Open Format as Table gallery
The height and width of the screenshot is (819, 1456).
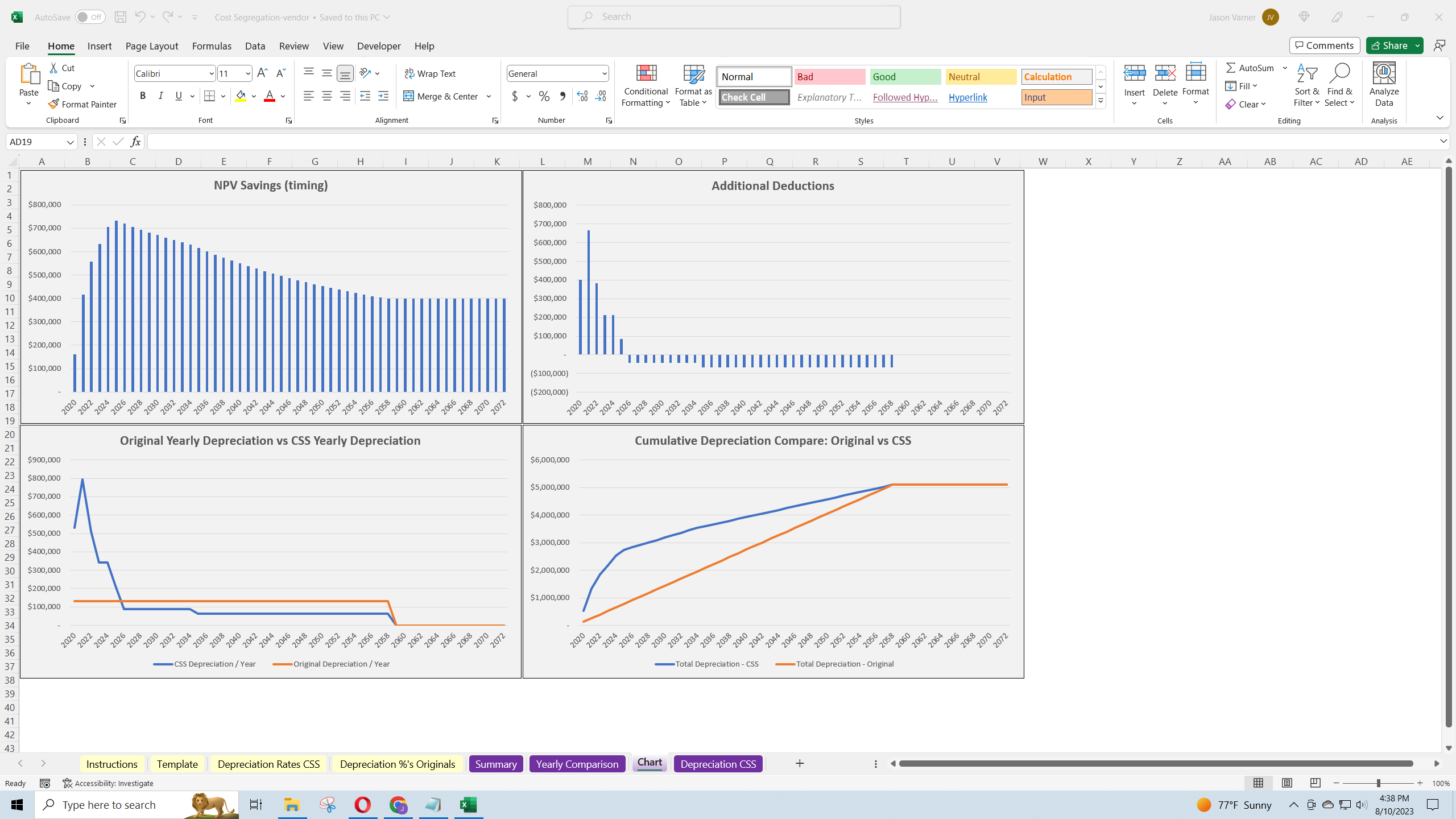pyautogui.click(x=693, y=85)
